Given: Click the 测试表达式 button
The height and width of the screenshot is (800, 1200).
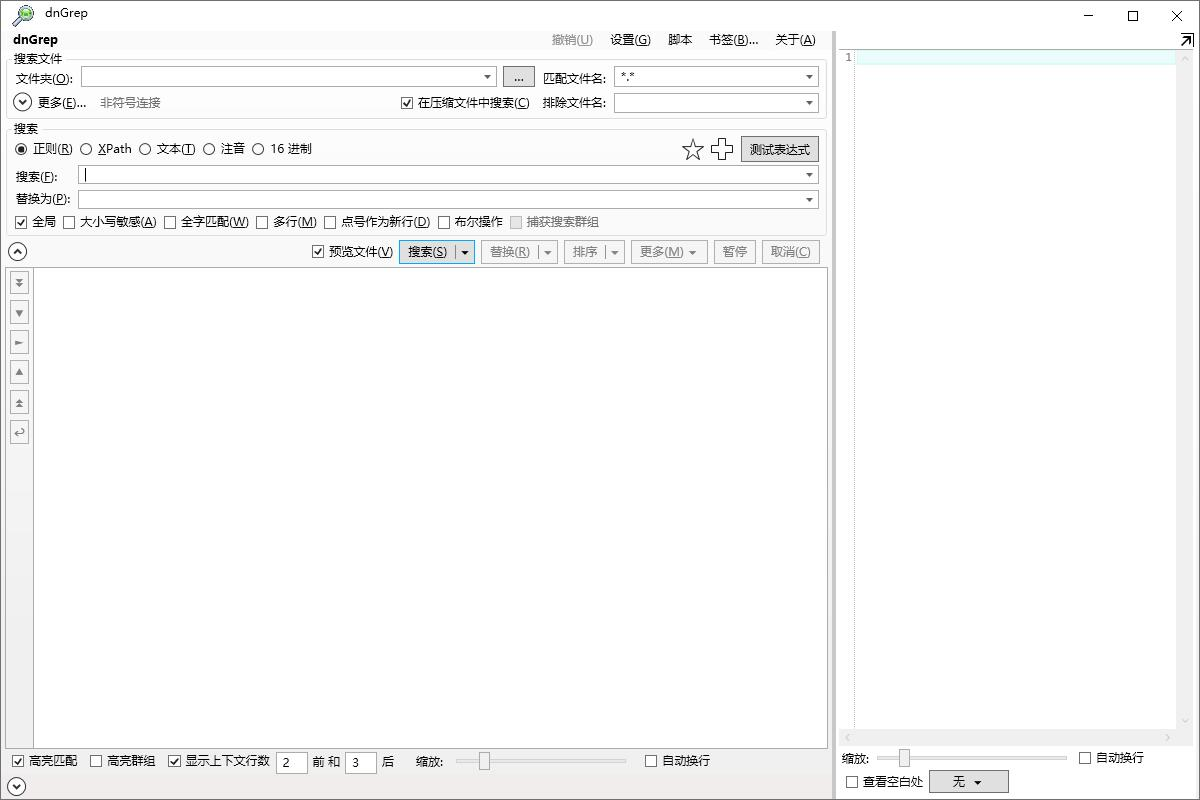Looking at the screenshot, I should [x=779, y=149].
